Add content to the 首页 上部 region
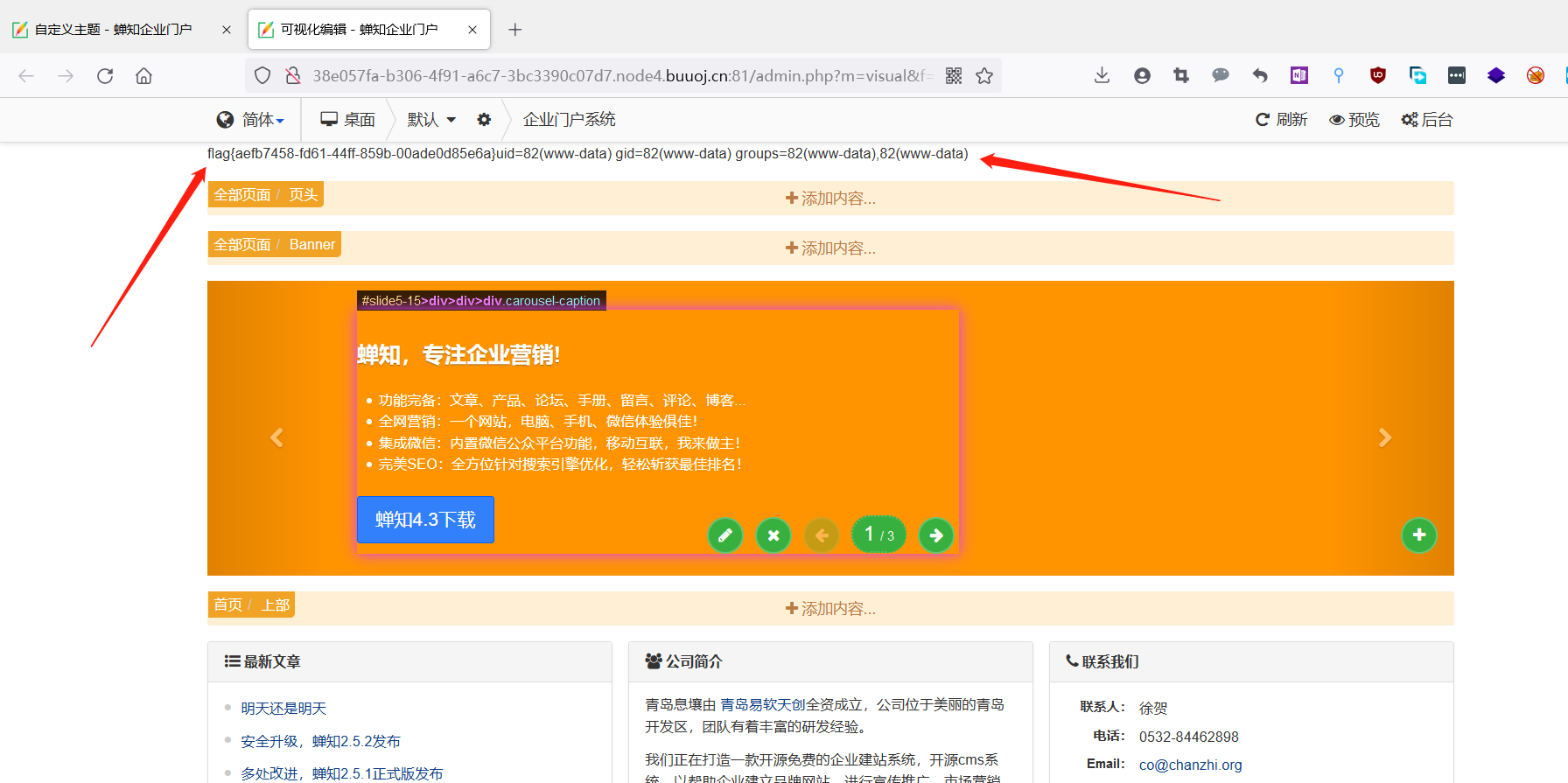 830,609
